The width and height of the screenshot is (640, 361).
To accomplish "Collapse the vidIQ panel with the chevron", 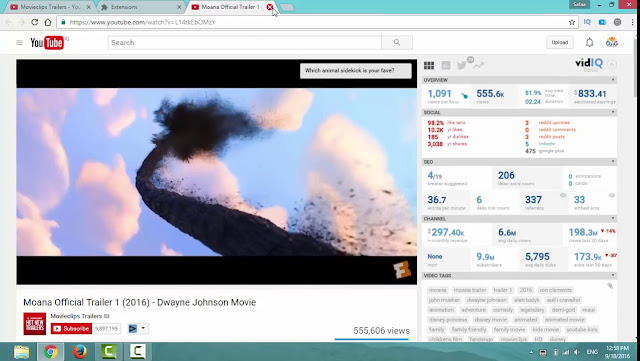I will click(611, 64).
